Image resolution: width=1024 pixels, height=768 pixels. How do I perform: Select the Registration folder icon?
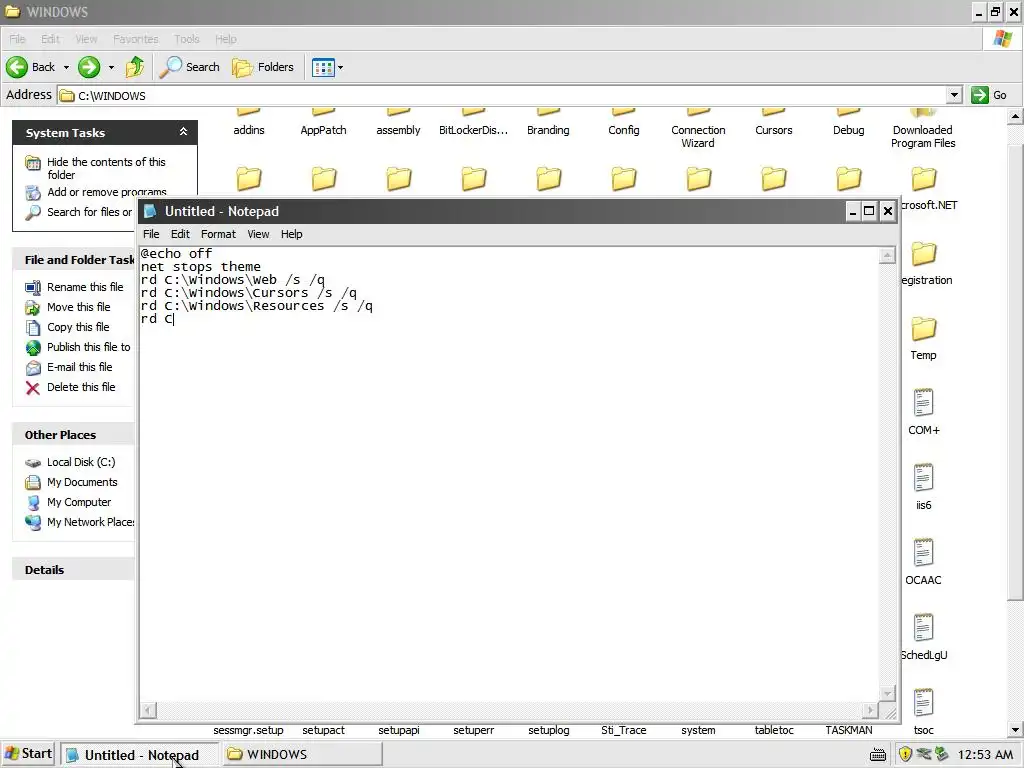click(923, 254)
